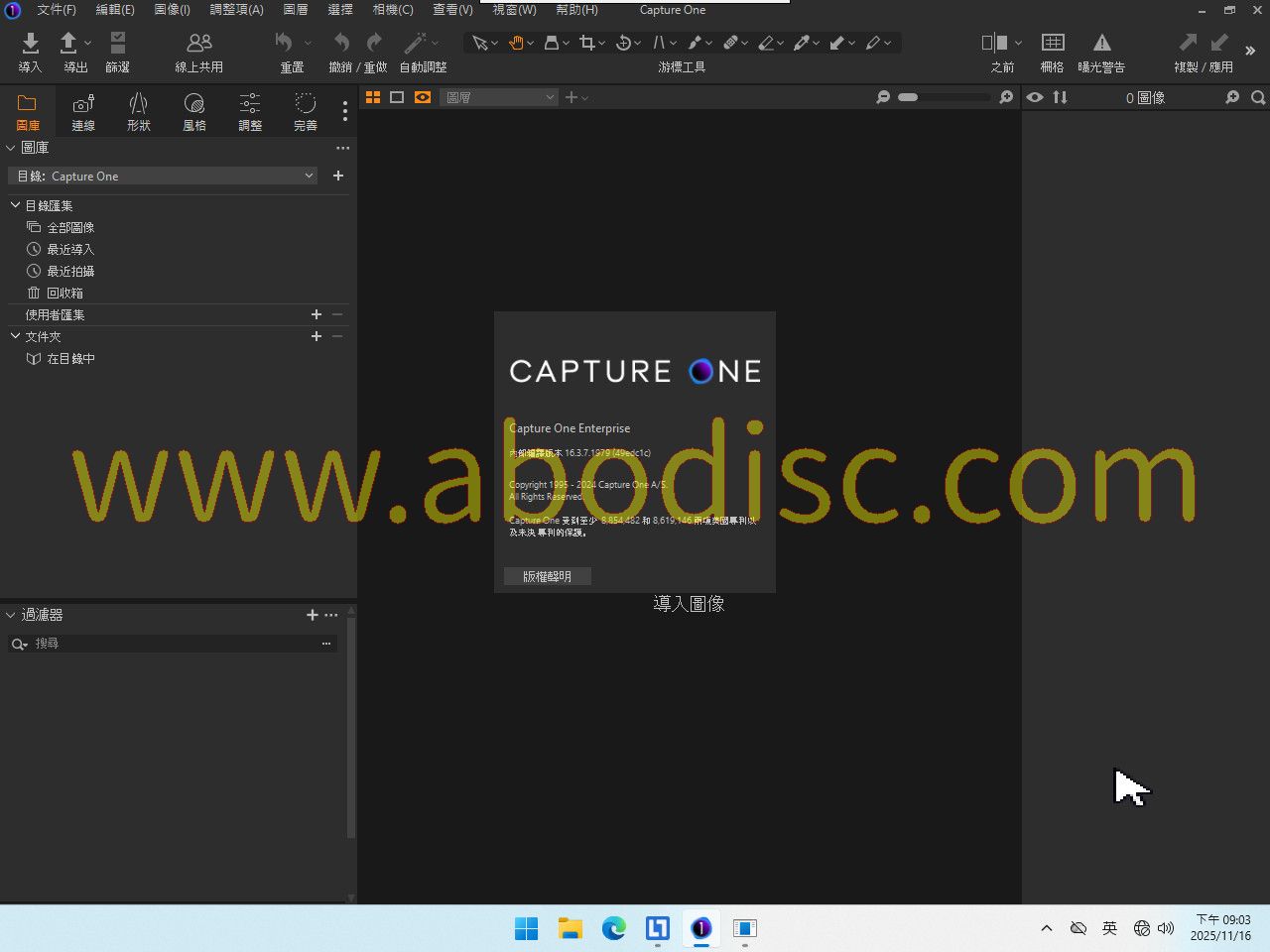Toggle the browser eye visibility icon
1270x952 pixels.
tap(1035, 97)
